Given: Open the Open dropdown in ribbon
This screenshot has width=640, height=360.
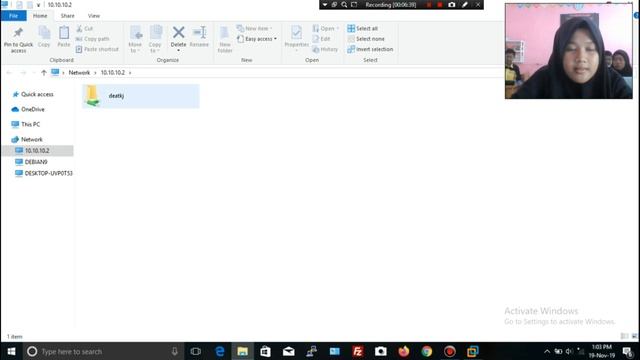Looking at the screenshot, I should tap(326, 29).
